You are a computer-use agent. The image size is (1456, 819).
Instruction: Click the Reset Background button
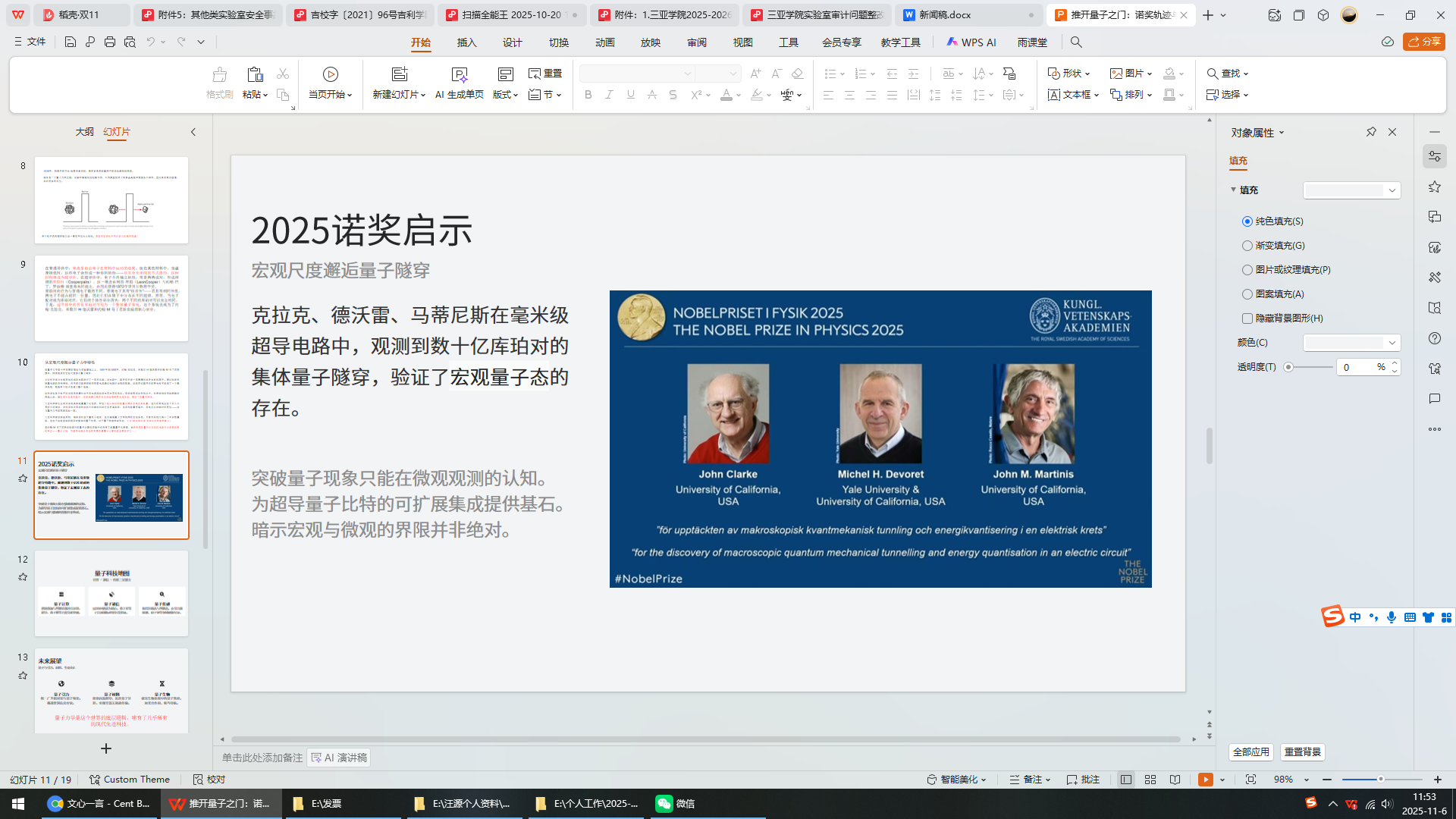point(1303,752)
